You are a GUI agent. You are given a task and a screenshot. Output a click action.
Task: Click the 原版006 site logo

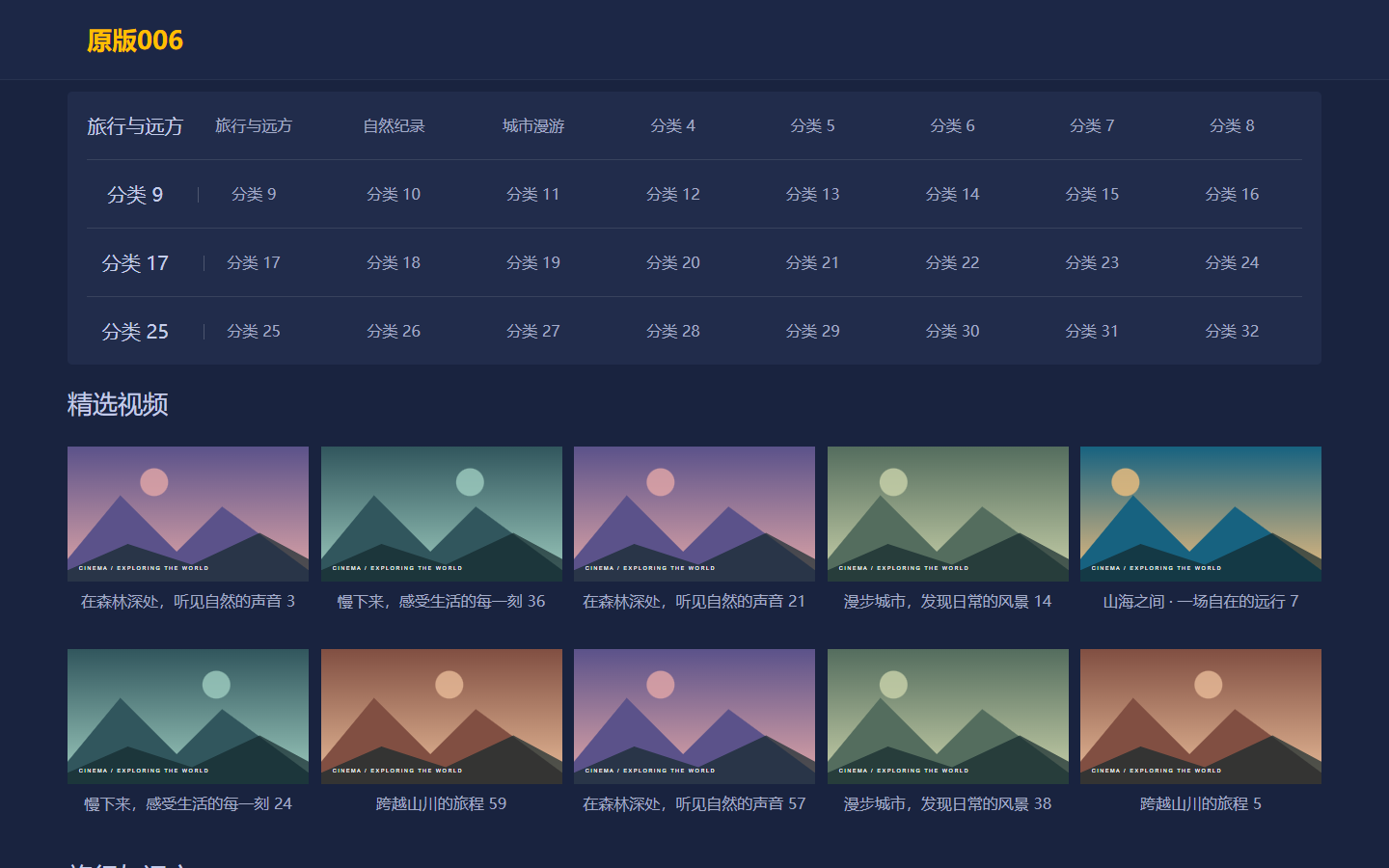pyautogui.click(x=135, y=41)
